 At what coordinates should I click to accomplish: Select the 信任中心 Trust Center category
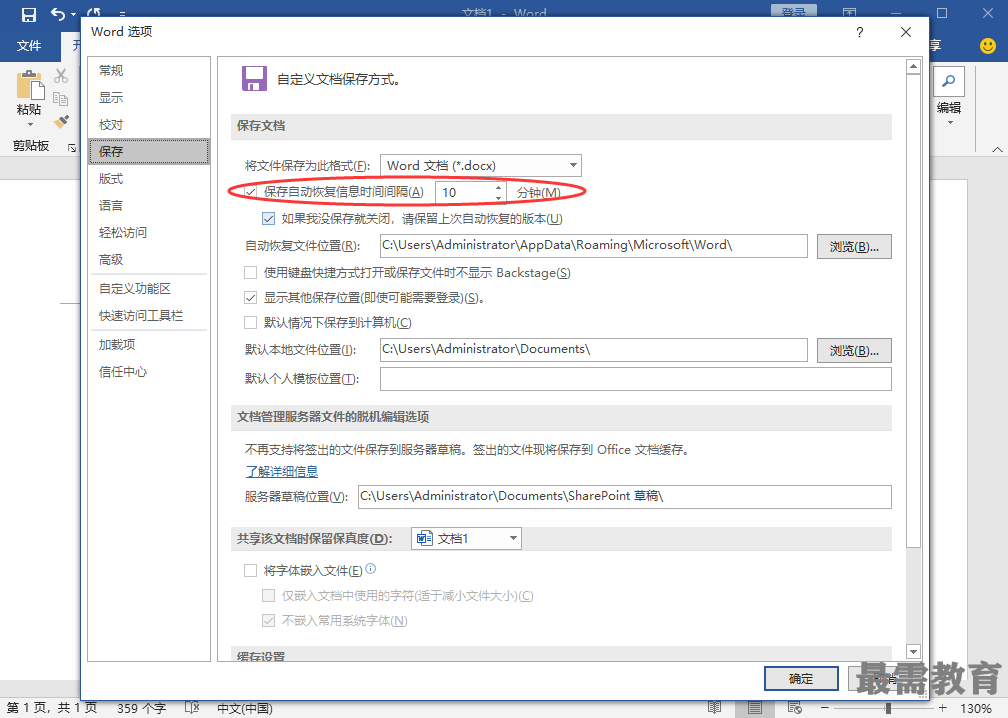[x=149, y=372]
